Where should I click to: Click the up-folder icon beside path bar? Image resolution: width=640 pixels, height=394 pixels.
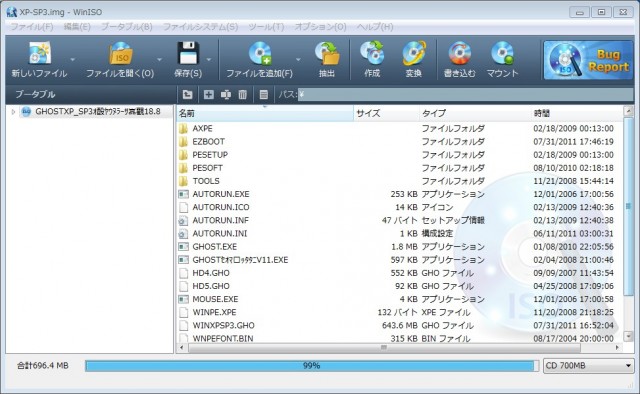click(x=187, y=95)
